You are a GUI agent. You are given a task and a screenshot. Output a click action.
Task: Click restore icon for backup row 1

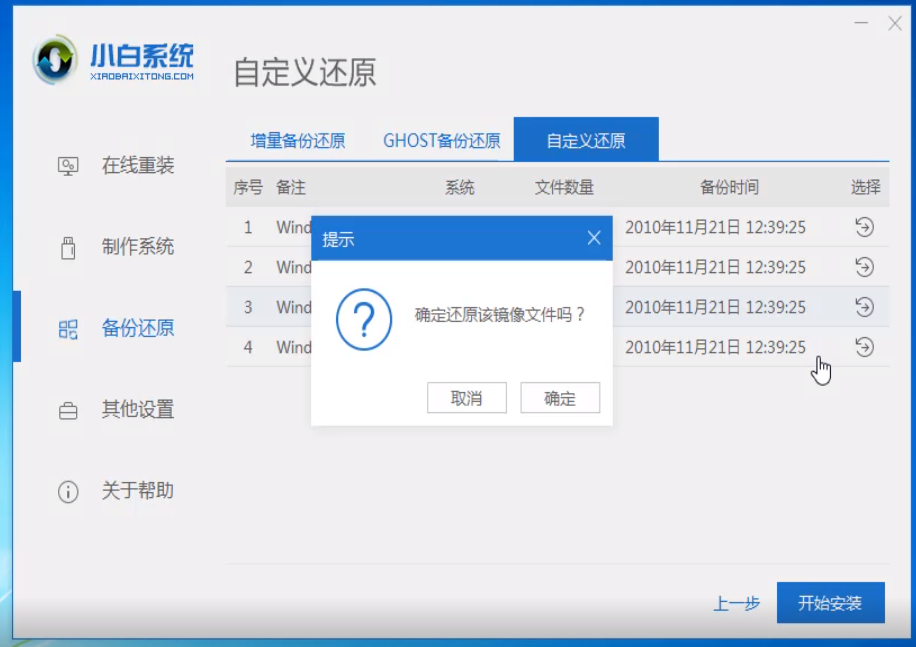864,227
